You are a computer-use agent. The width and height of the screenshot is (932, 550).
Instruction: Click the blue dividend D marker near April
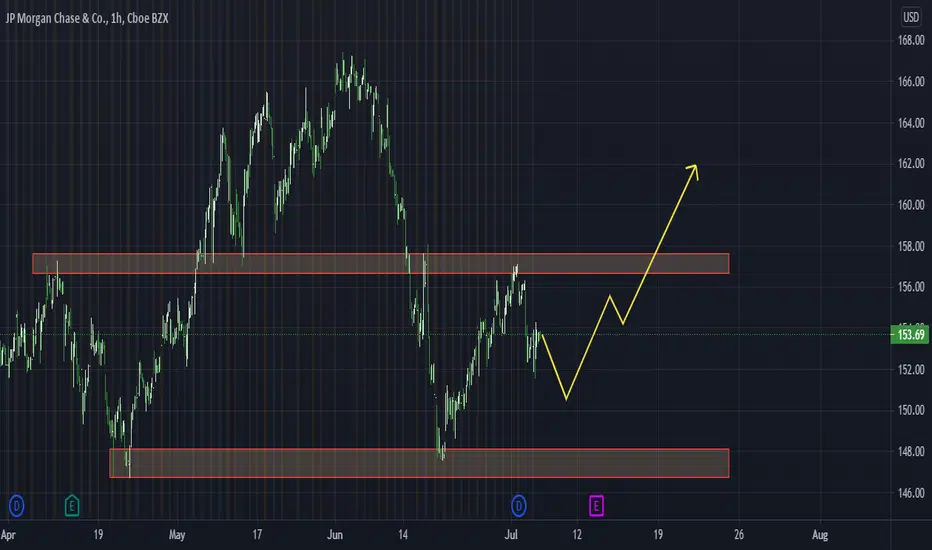click(17, 506)
